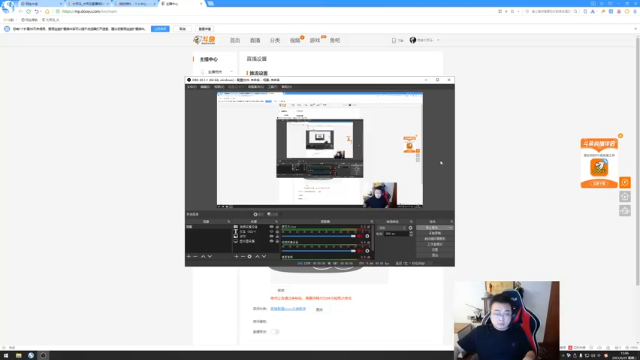The height and width of the screenshot is (360, 640).
Task: Expand the scene transition type dropdown
Action: [392, 228]
